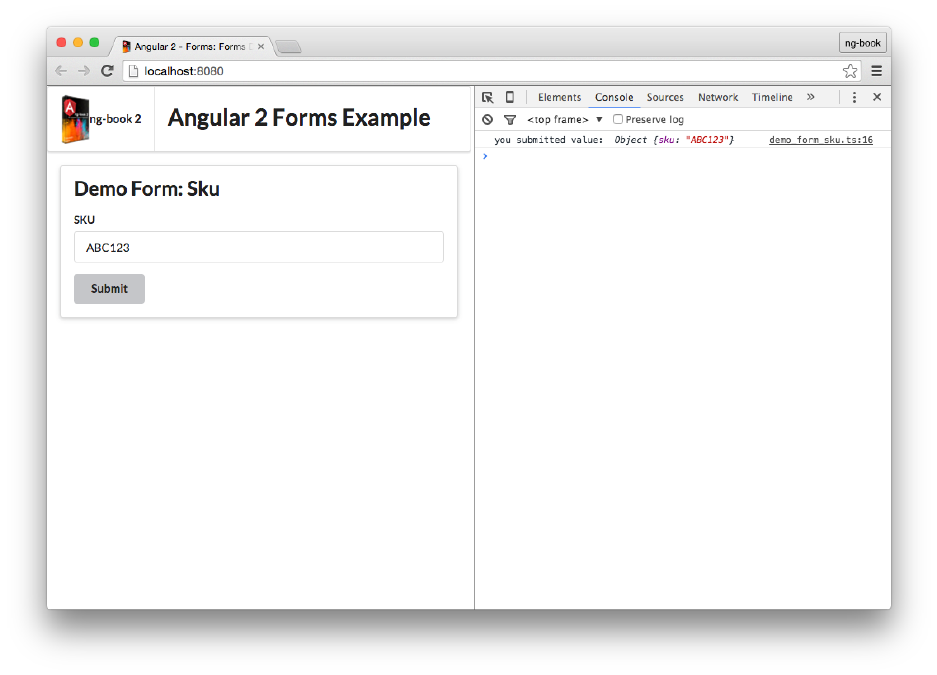Image resolution: width=937 pixels, height=675 pixels.
Task: Switch to the Timeline tab
Action: pos(772,97)
